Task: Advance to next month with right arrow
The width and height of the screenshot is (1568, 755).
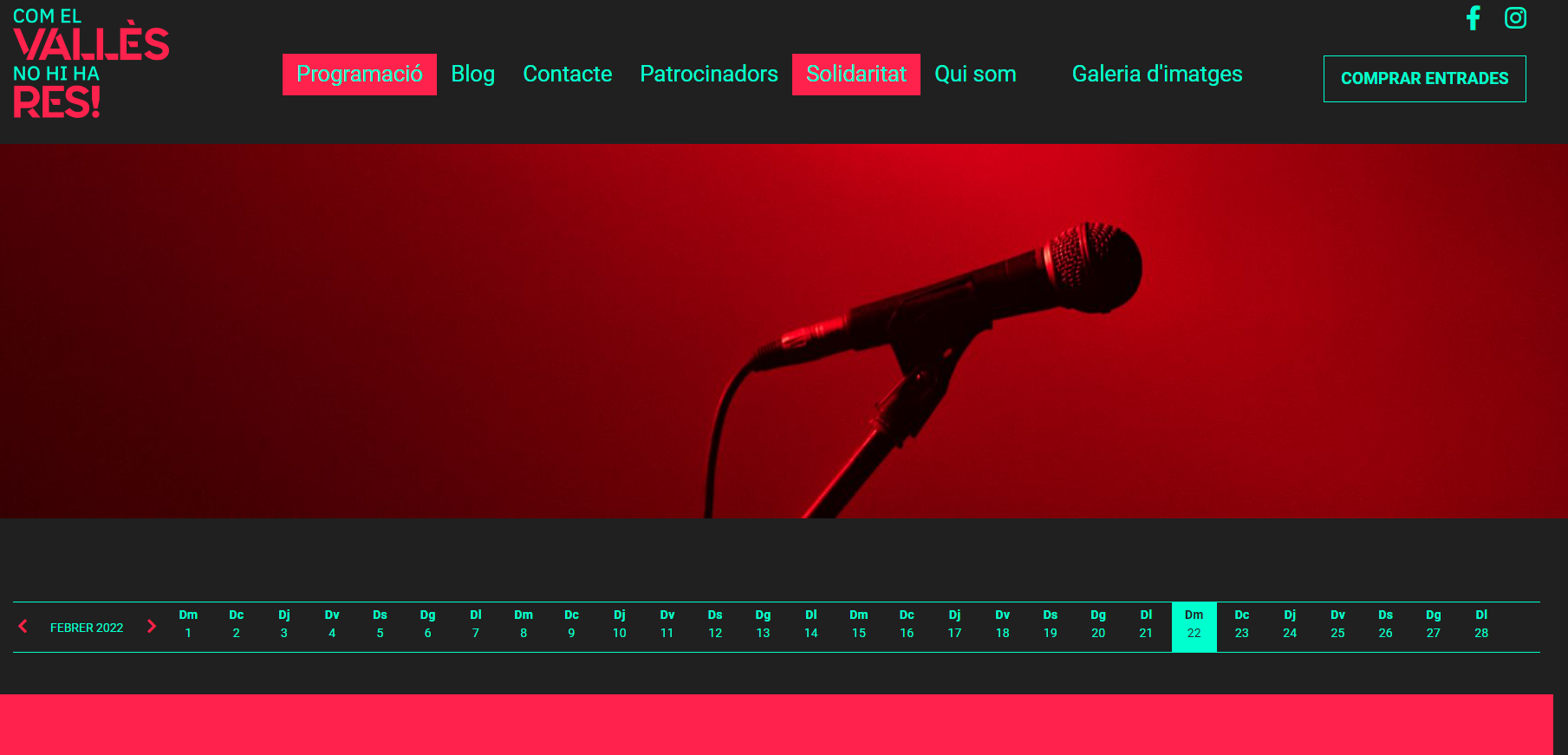Action: pos(152,626)
